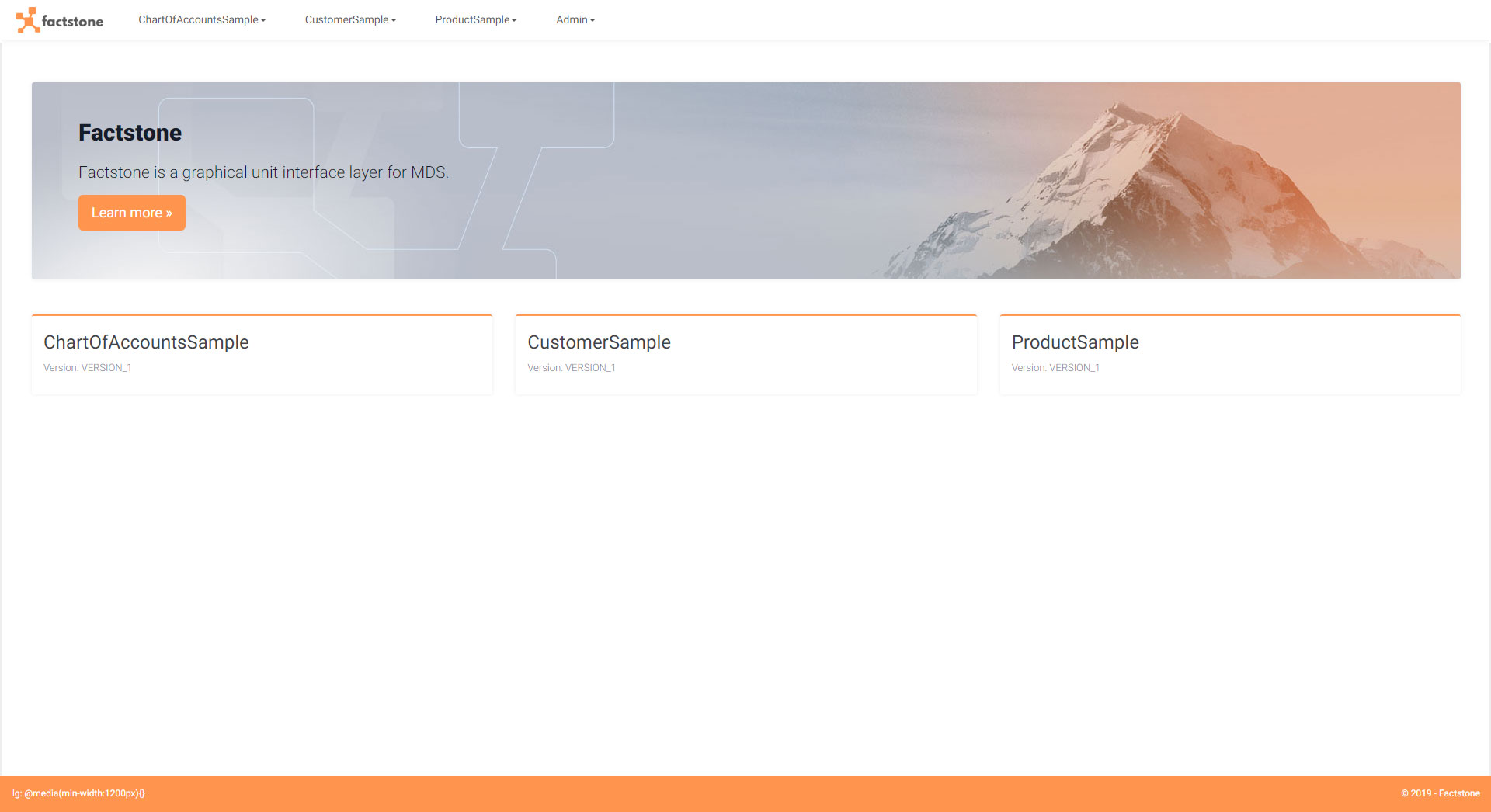
Task: Click the '© 2019 - Factstone' footer text
Action: coord(1441,793)
